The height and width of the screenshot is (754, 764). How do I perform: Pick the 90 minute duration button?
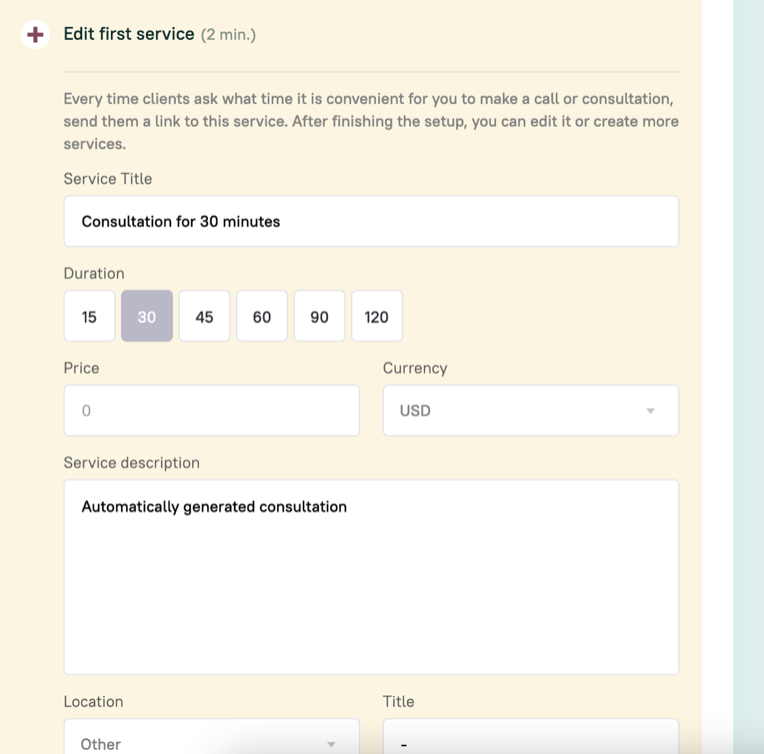pos(319,316)
